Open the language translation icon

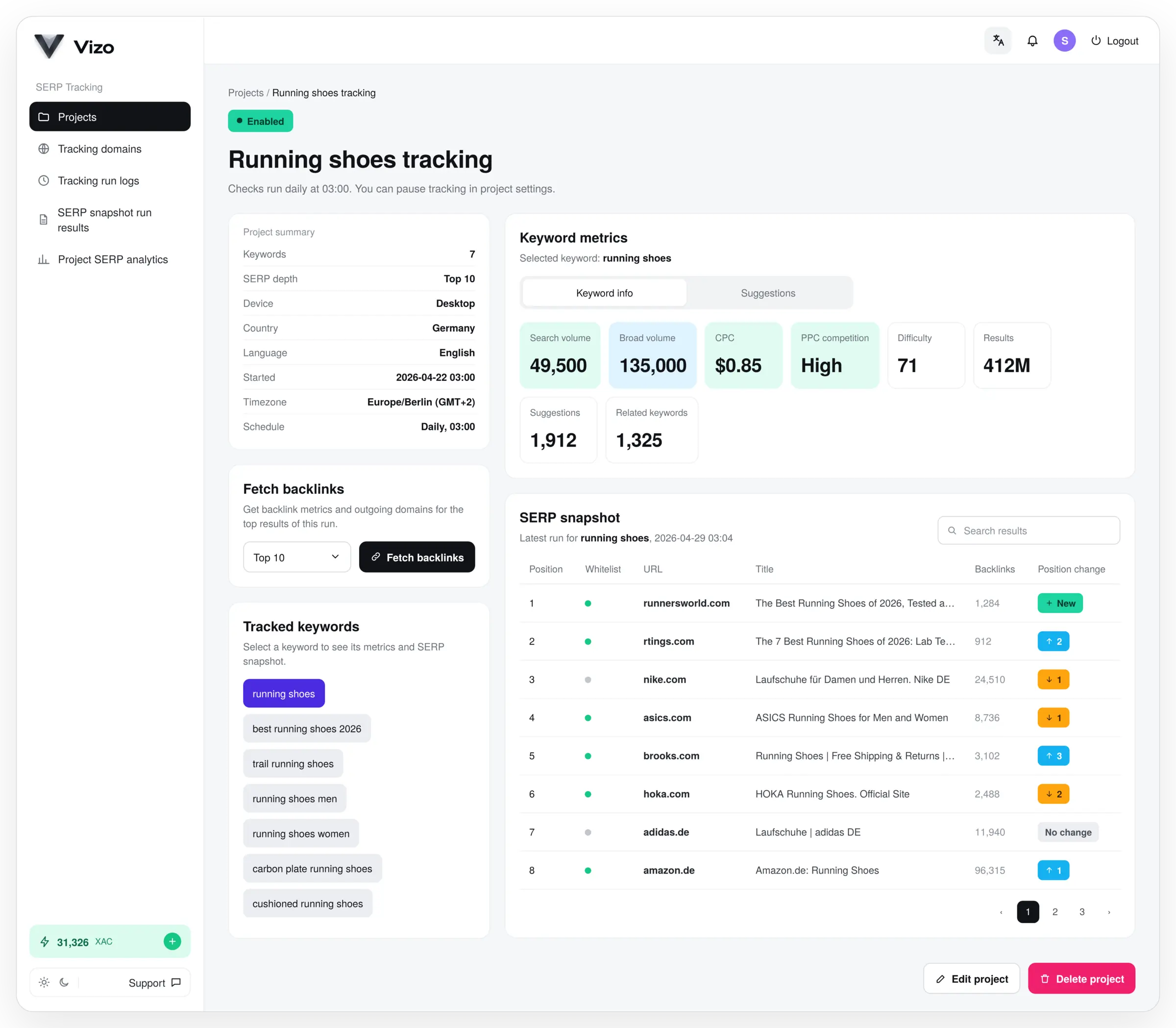(998, 41)
